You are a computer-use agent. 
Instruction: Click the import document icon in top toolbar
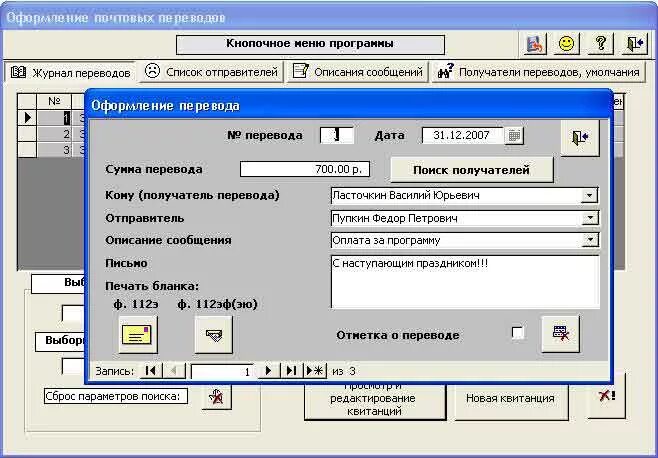[535, 44]
